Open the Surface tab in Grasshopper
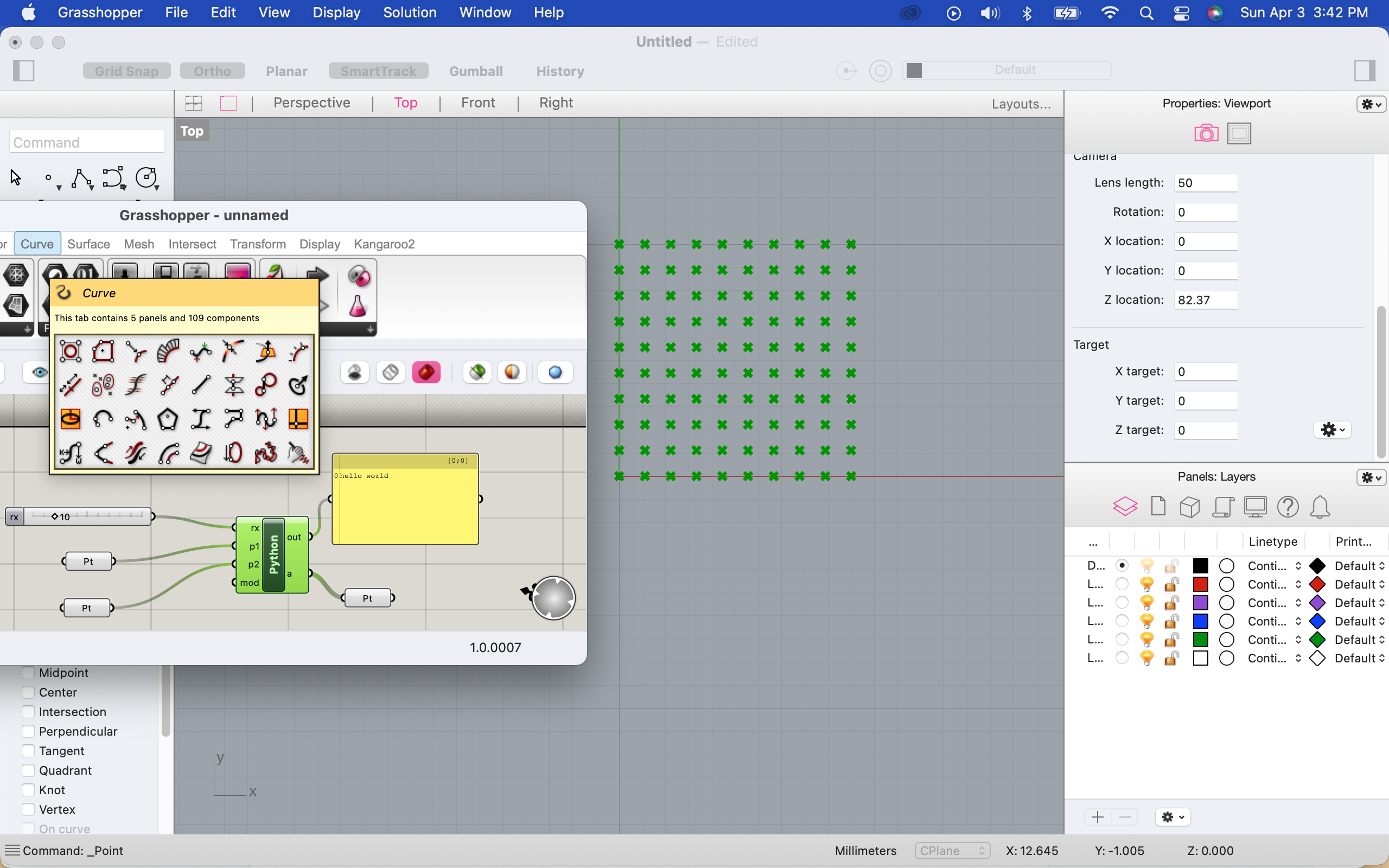Screen dimensions: 1389x868 [x=88, y=244]
